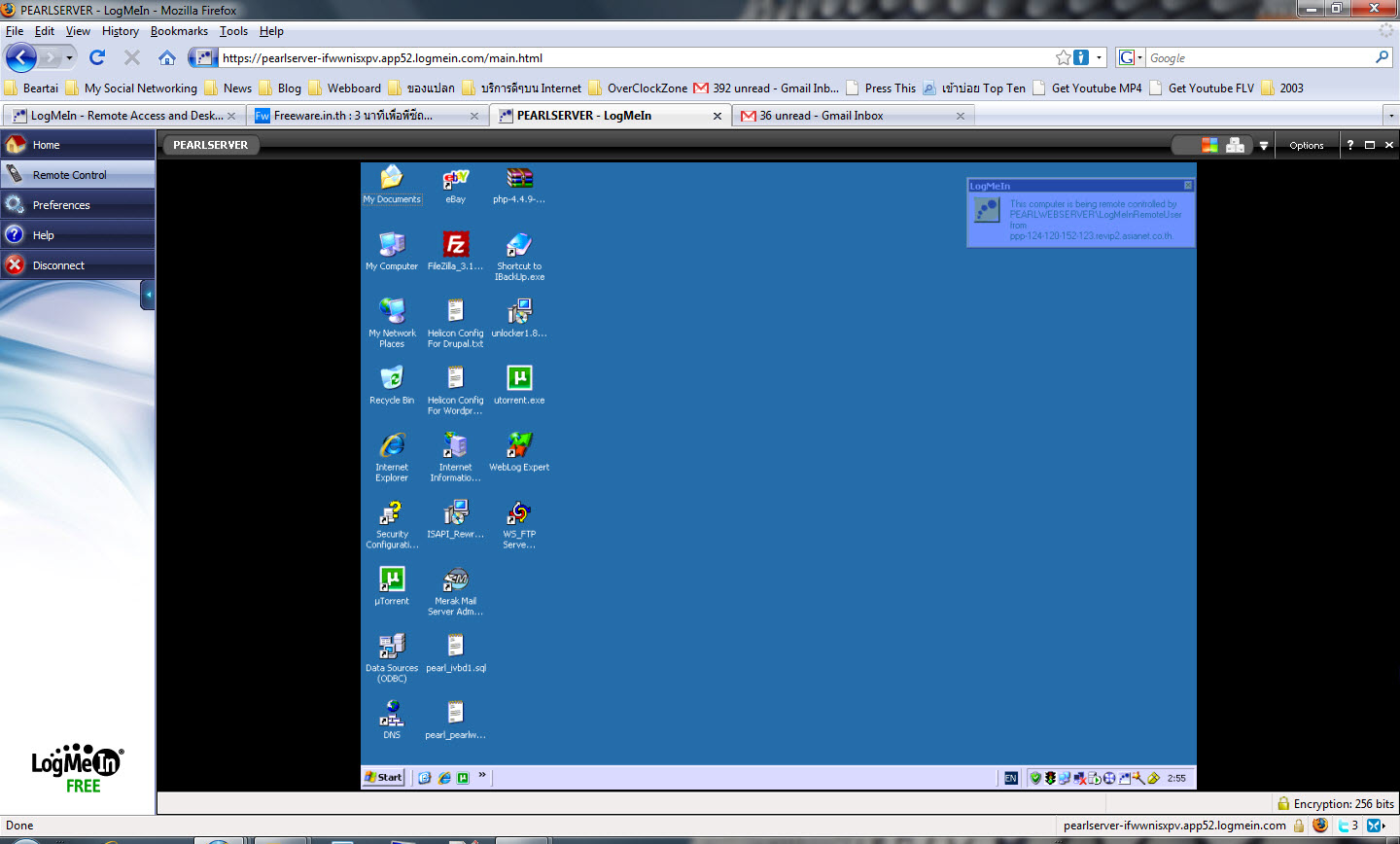
Task: Expand the LogMeIn toolbar dropdown arrow
Action: tap(1264, 146)
